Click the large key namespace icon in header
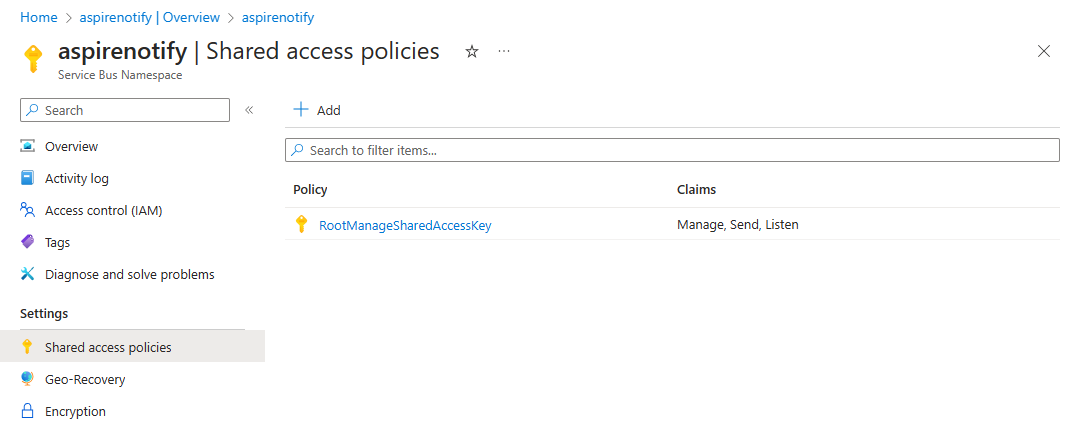 pyautogui.click(x=33, y=59)
